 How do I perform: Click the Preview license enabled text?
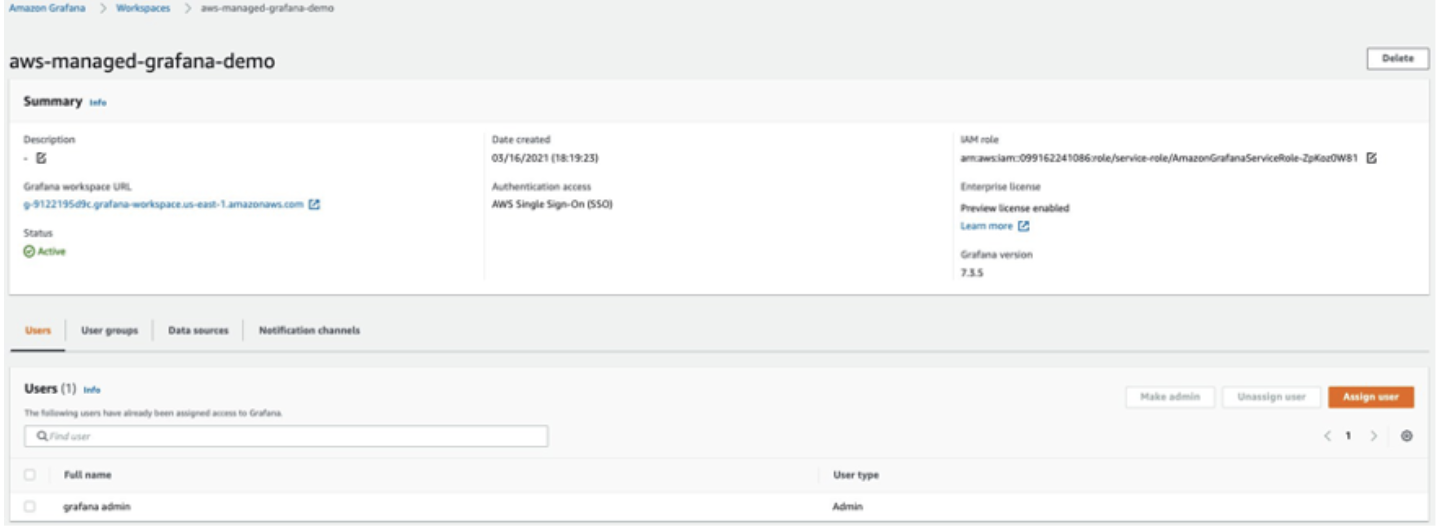click(1014, 208)
